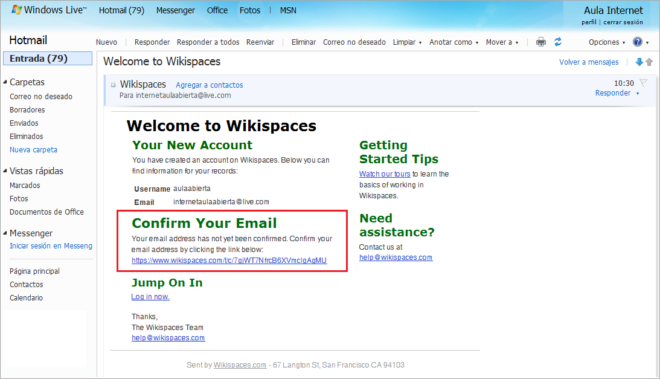
Task: Open the Mover a dropdown
Action: coord(502,42)
